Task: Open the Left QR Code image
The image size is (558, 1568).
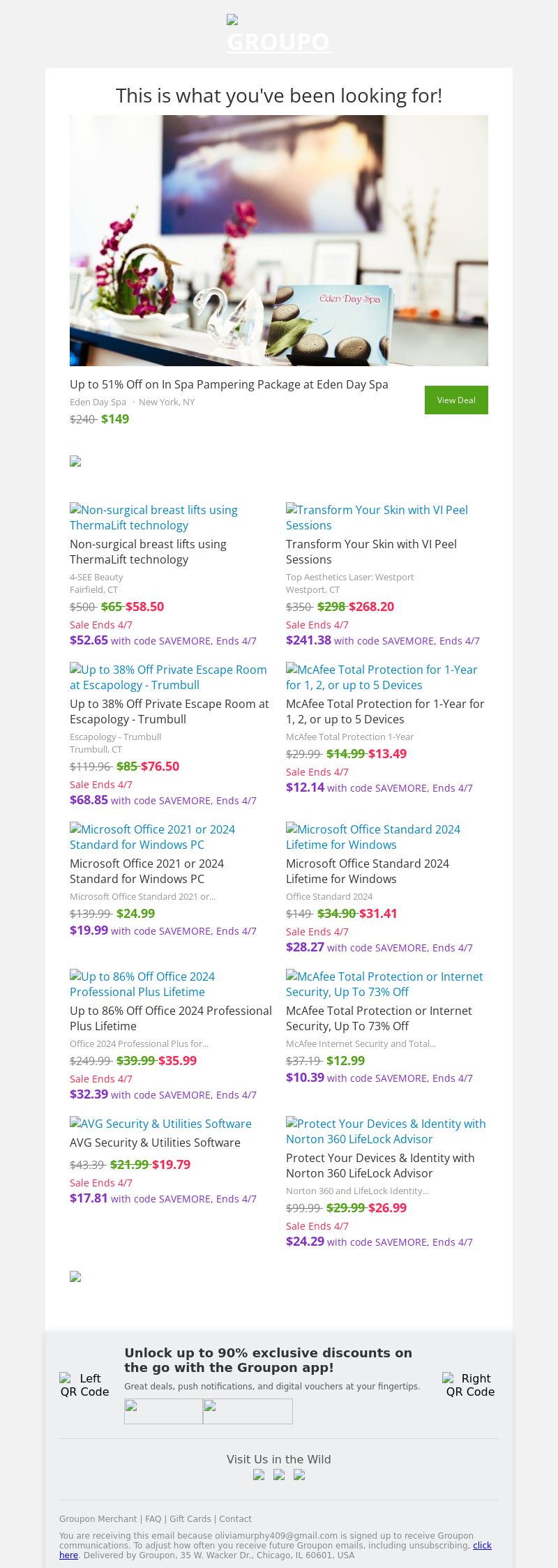Action: click(84, 1385)
